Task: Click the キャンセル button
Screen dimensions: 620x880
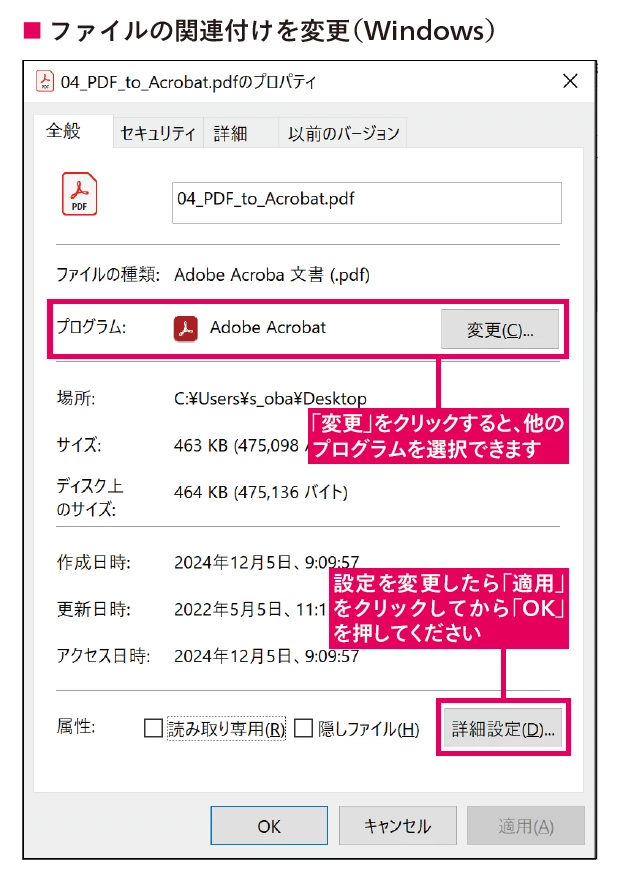Action: point(397,826)
